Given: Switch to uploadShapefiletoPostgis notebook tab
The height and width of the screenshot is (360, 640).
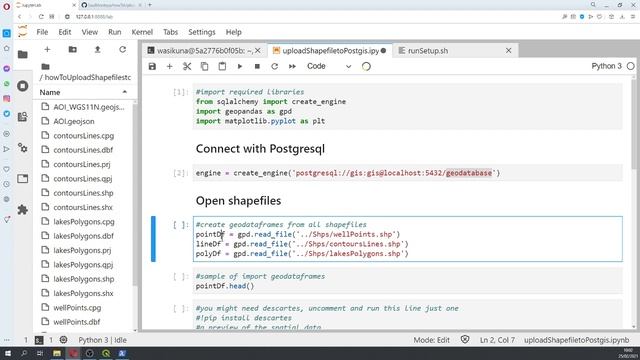Looking at the screenshot, I should click(331, 51).
